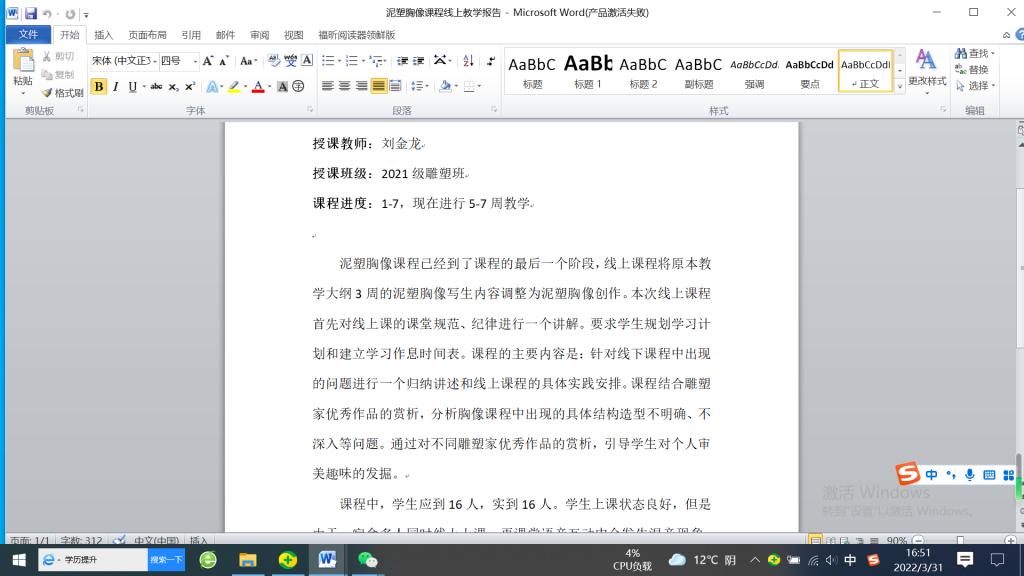Open the font size dropdown 四号

pyautogui.click(x=179, y=61)
